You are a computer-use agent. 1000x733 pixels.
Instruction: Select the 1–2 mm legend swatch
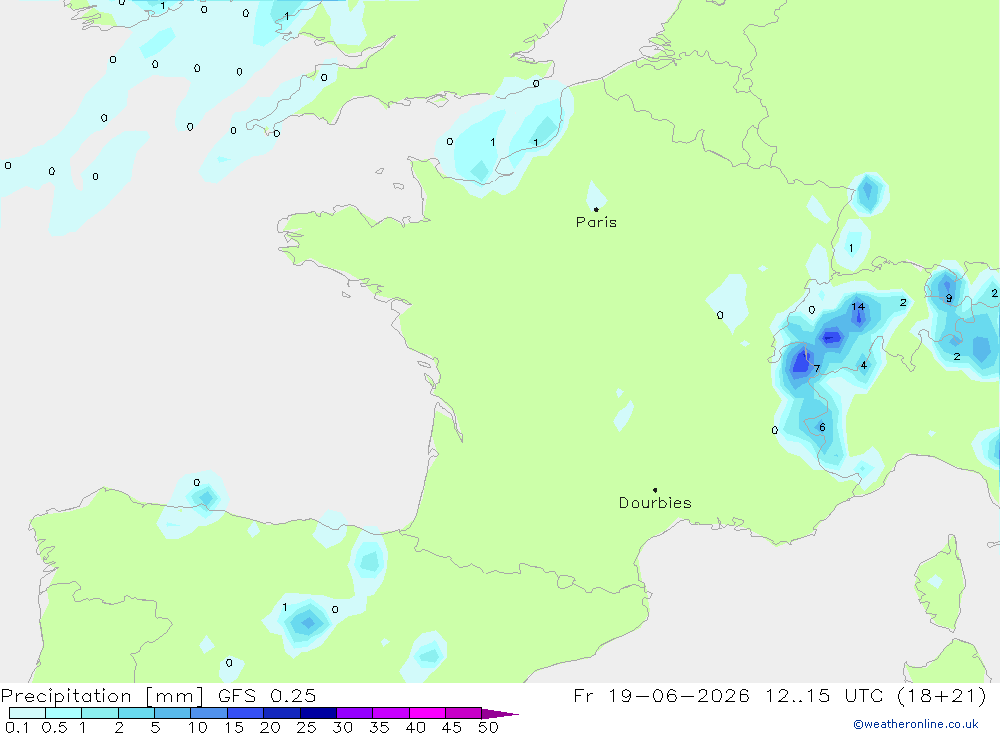100,713
